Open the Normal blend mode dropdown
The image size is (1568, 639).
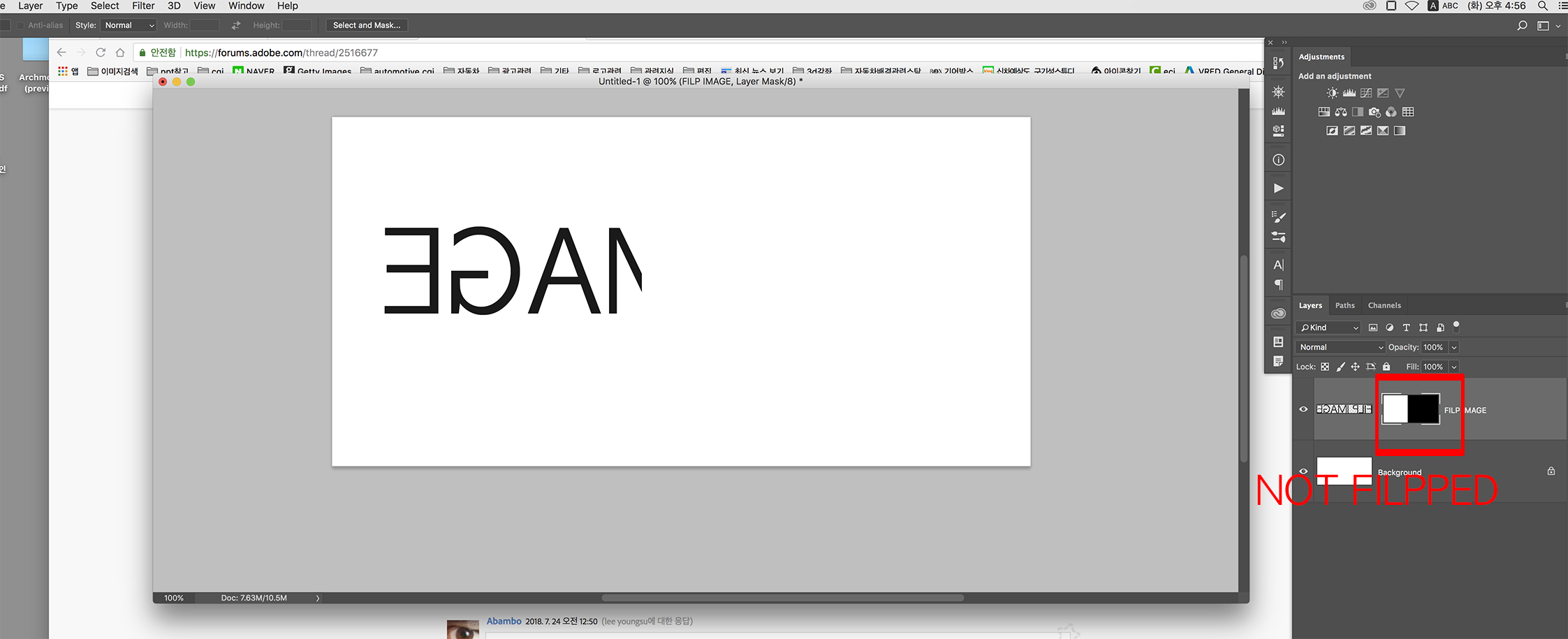pos(1339,347)
